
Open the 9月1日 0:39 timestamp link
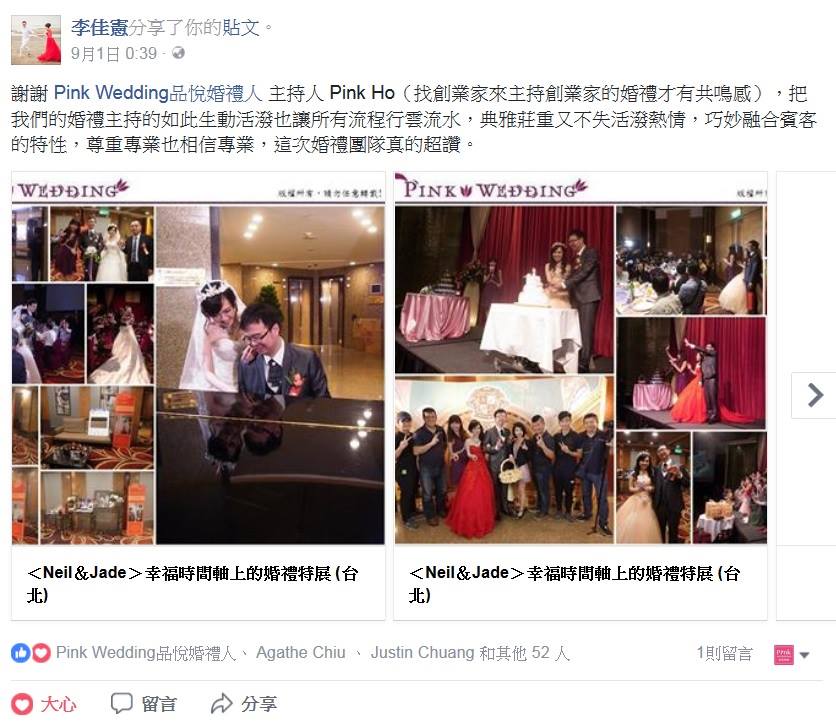pyautogui.click(x=114, y=53)
